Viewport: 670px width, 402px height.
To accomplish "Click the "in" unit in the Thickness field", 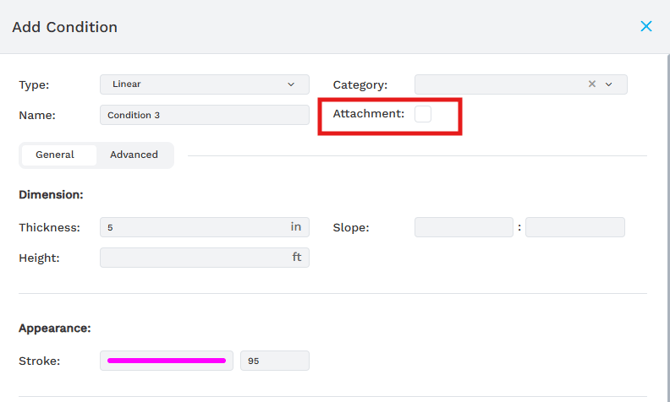I will [296, 227].
